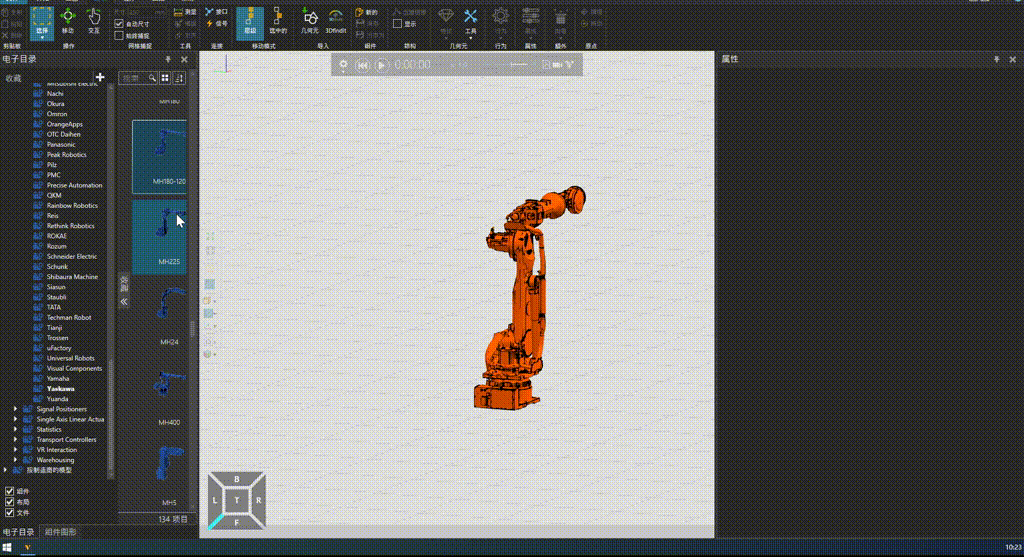This screenshot has width=1024, height=557.
Task: Expand the bottom Chinese-named root folder
Action: click(x=5, y=470)
